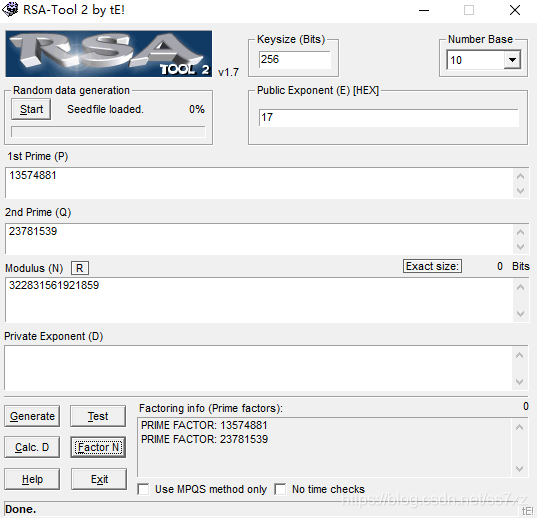The height and width of the screenshot is (518, 537).
Task: Select the PRIME FACTOR: 13574881 line
Action: [204, 425]
